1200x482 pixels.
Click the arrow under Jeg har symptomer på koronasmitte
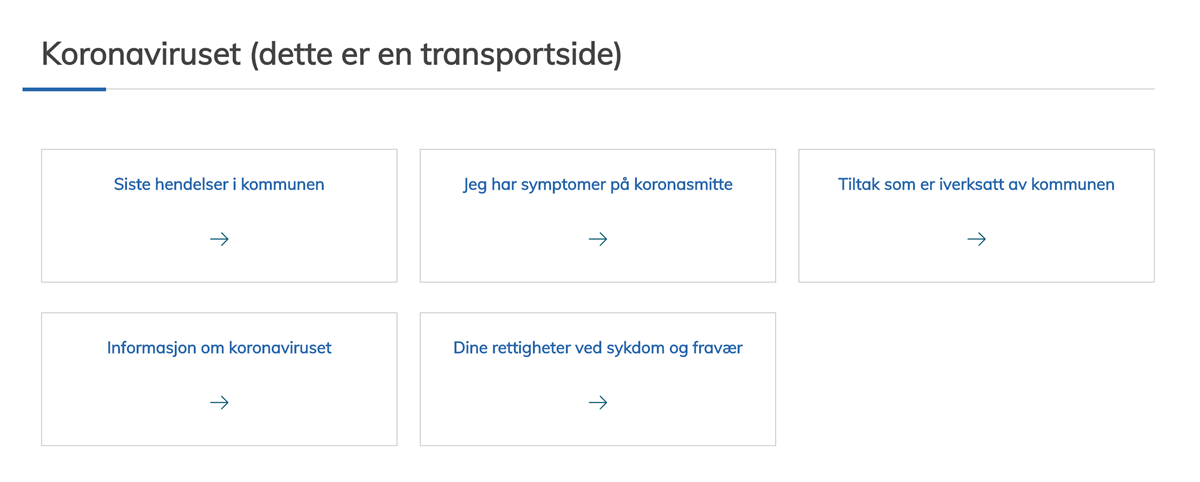[598, 239]
